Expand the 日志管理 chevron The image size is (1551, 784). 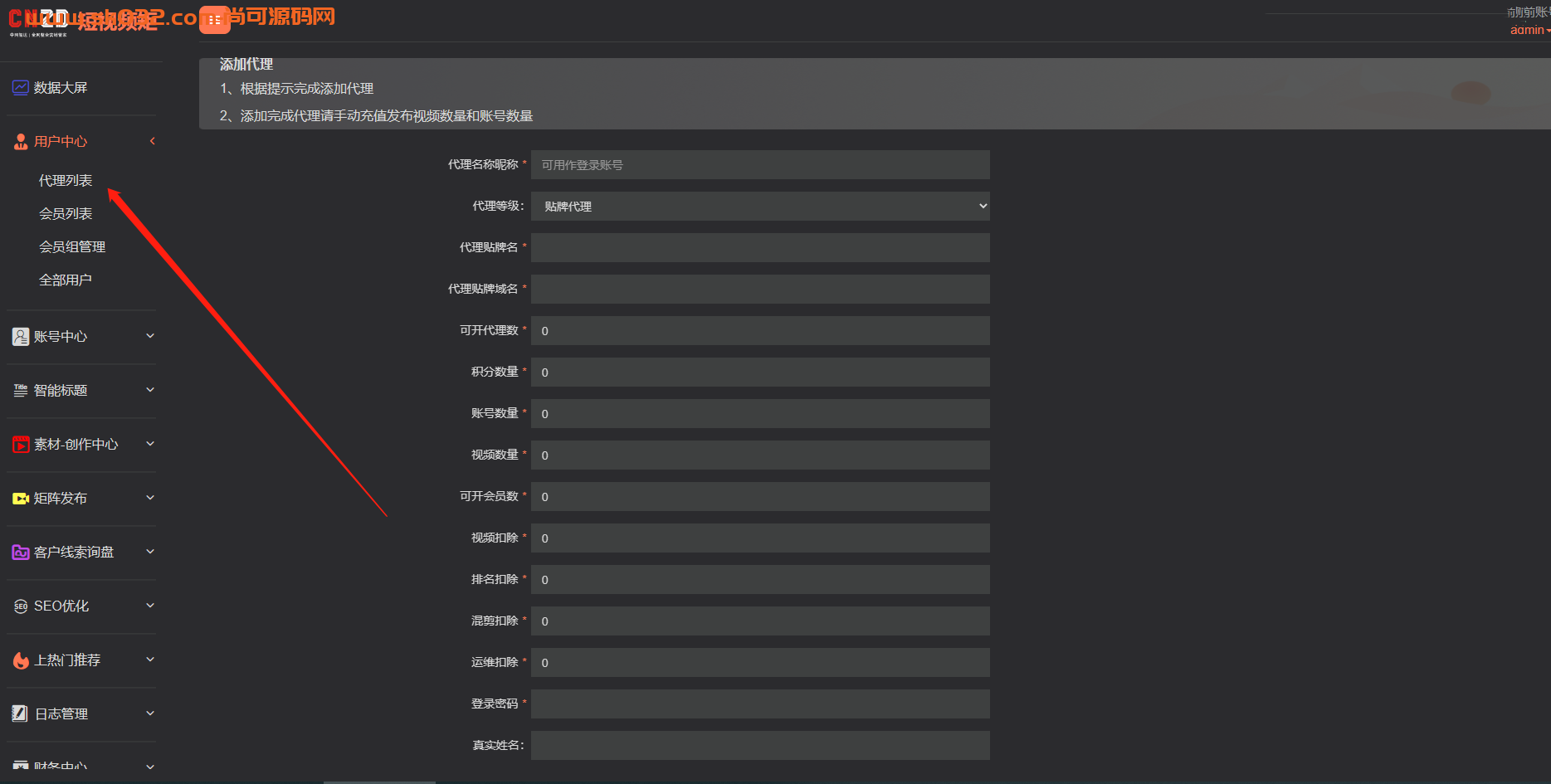click(150, 713)
